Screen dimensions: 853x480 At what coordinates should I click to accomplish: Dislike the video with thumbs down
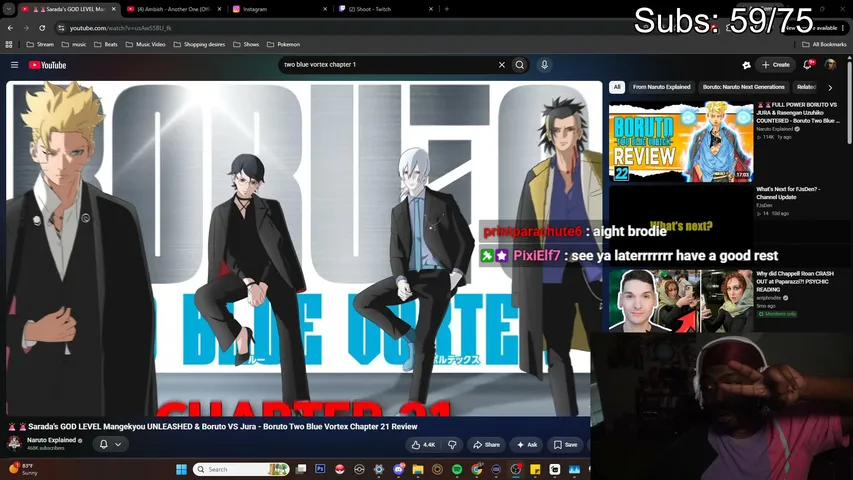(x=452, y=445)
